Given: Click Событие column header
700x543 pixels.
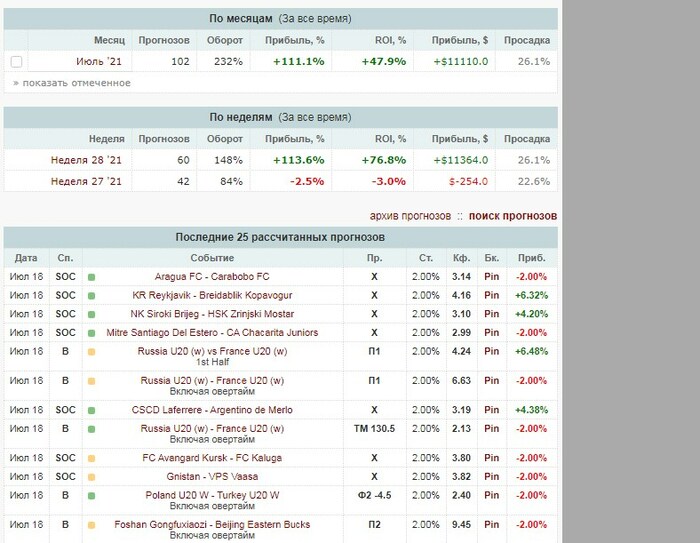Looking at the screenshot, I should [212, 258].
